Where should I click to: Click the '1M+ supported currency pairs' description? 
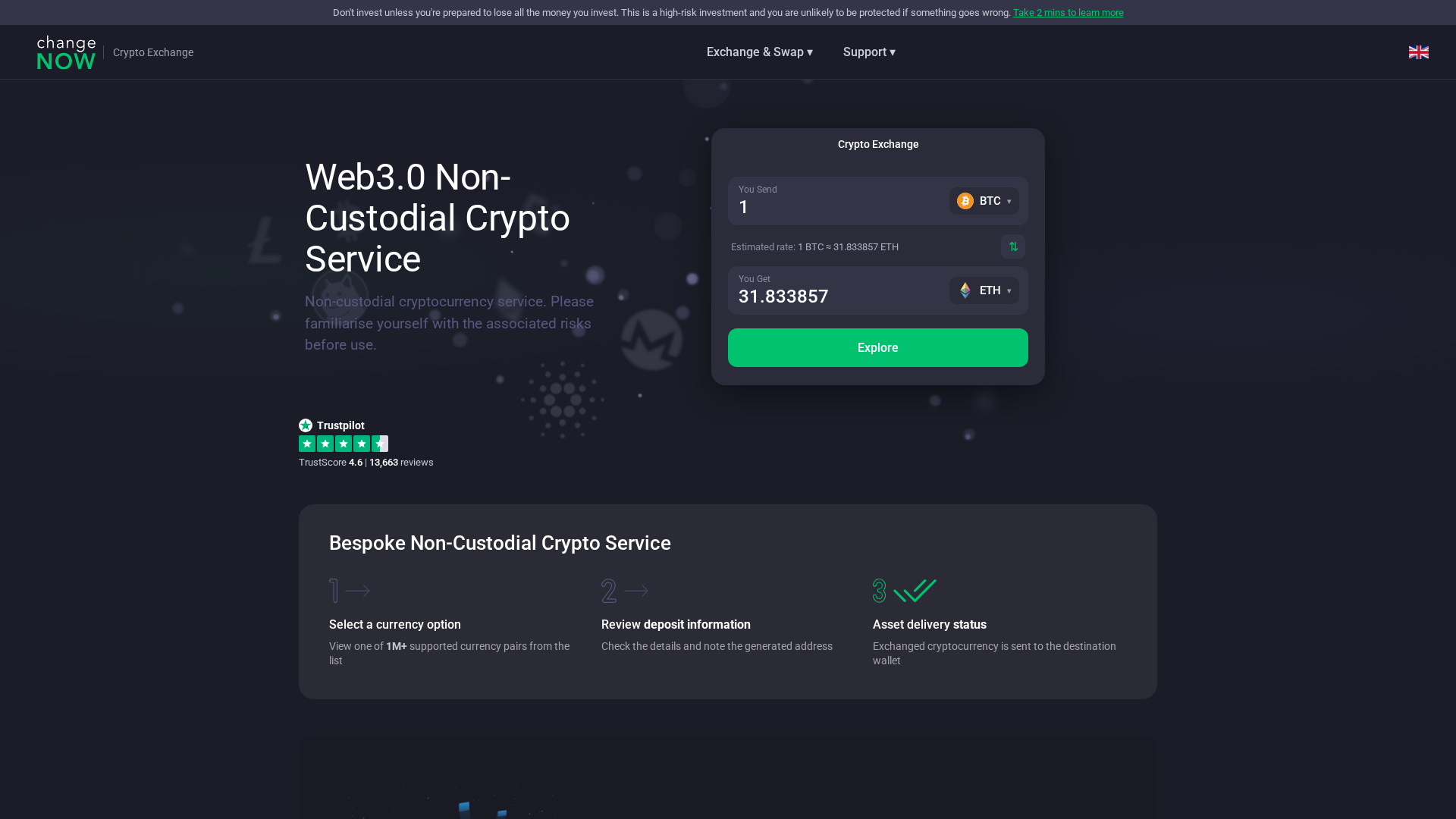[x=450, y=654]
